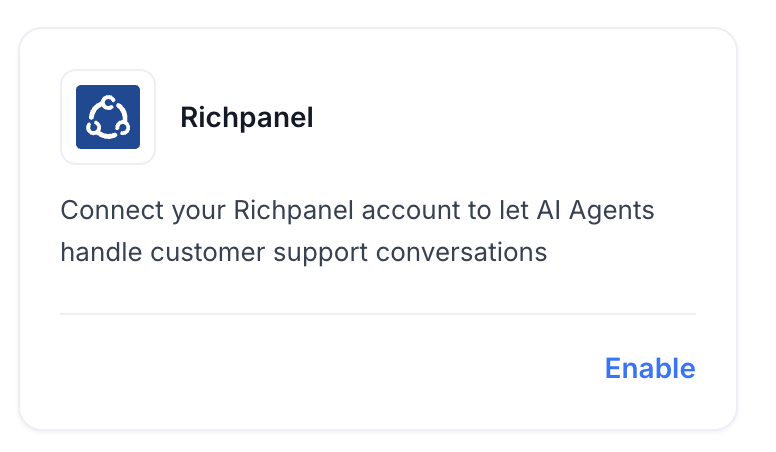This screenshot has width=776, height=452.
Task: Click the integration description text
Action: click(357, 231)
